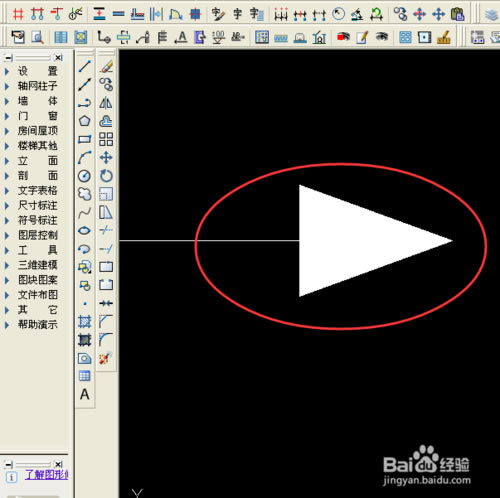Viewport: 500px width, 498px height.
Task: Select the Polygon draw tool
Action: pos(85,121)
